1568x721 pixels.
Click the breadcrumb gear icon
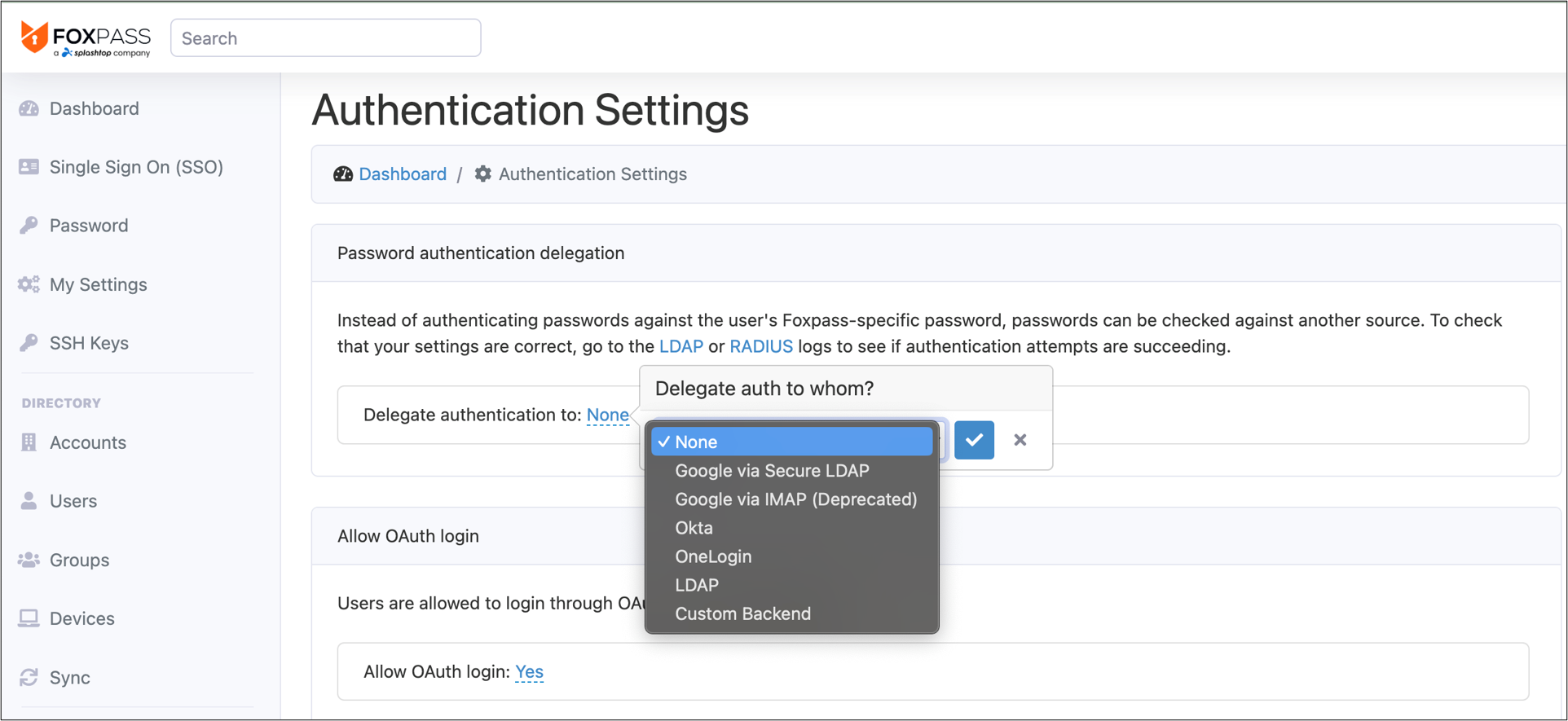pyautogui.click(x=483, y=174)
